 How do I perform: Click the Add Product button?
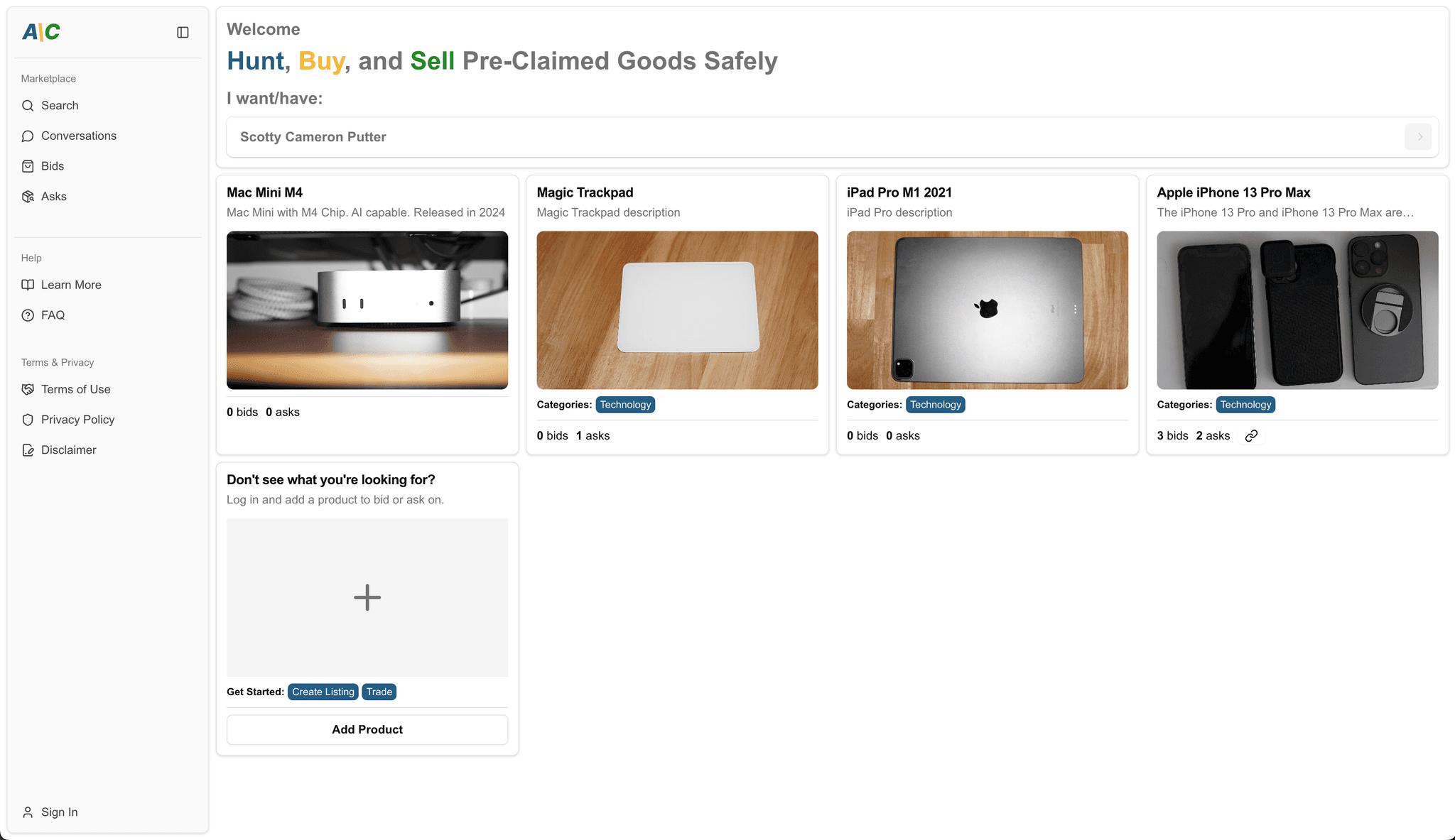click(x=367, y=730)
